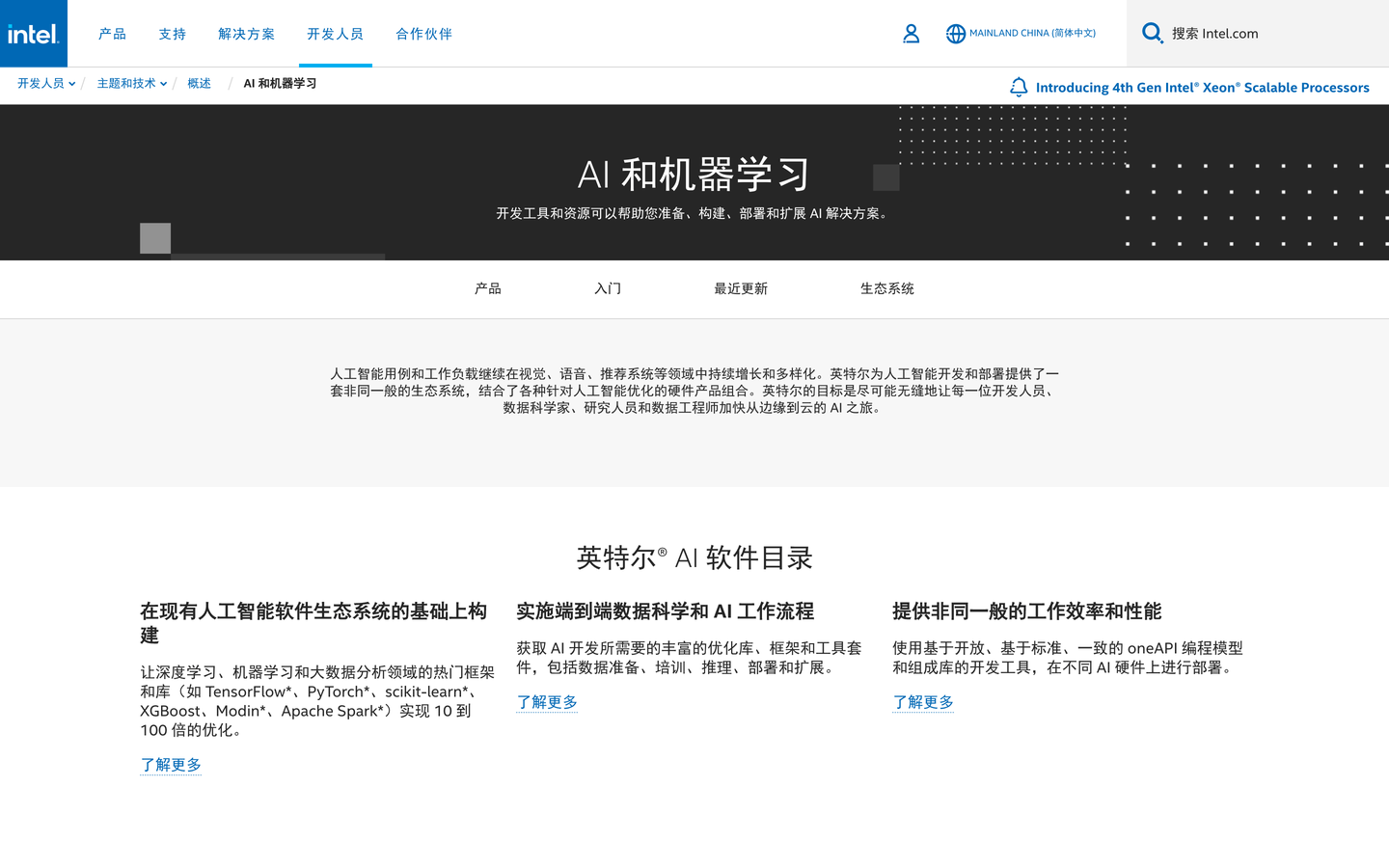Open the 开发人员 navigation menu

pyautogui.click(x=335, y=34)
